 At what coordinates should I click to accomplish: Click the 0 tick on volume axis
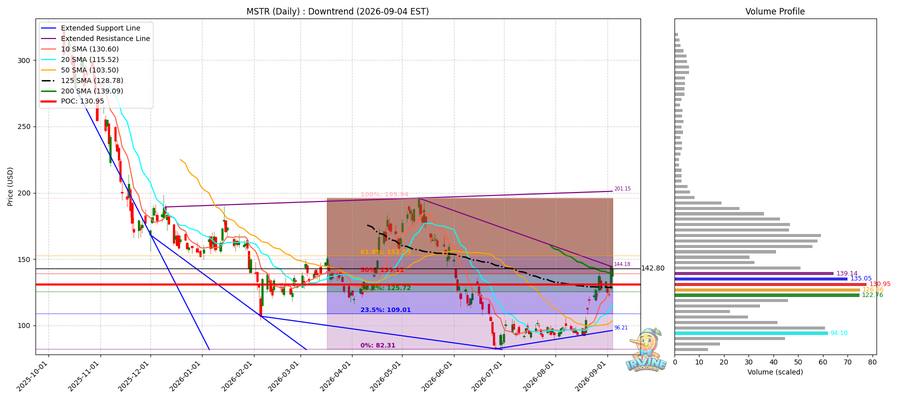point(675,362)
